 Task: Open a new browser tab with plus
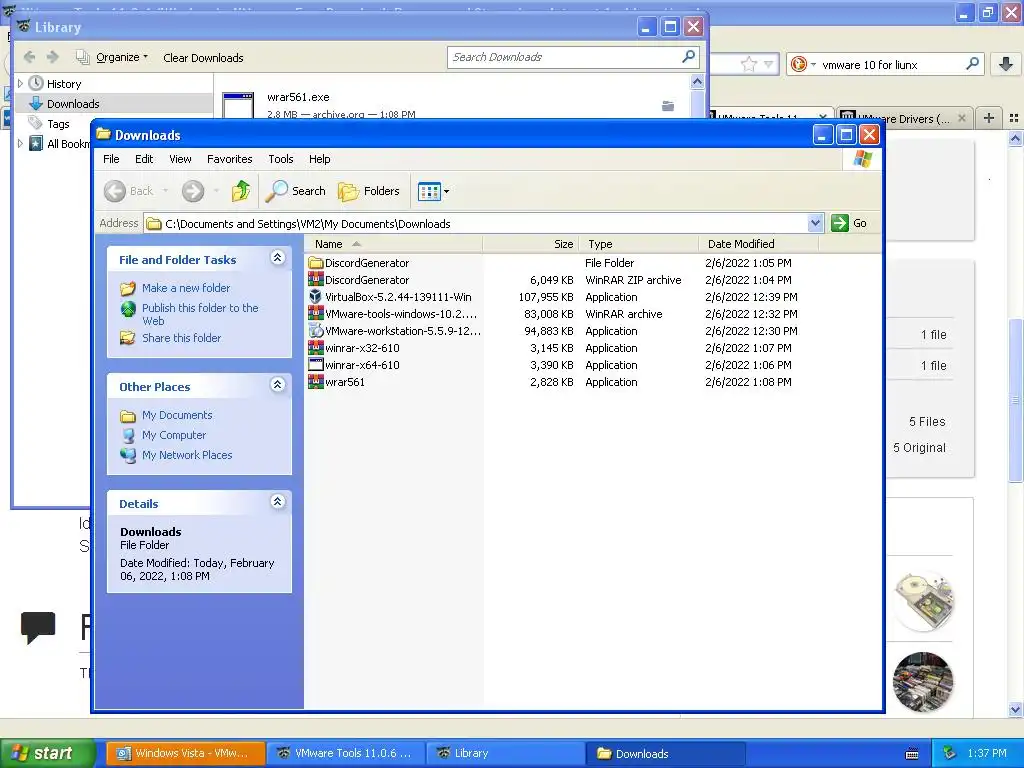pyautogui.click(x=989, y=118)
